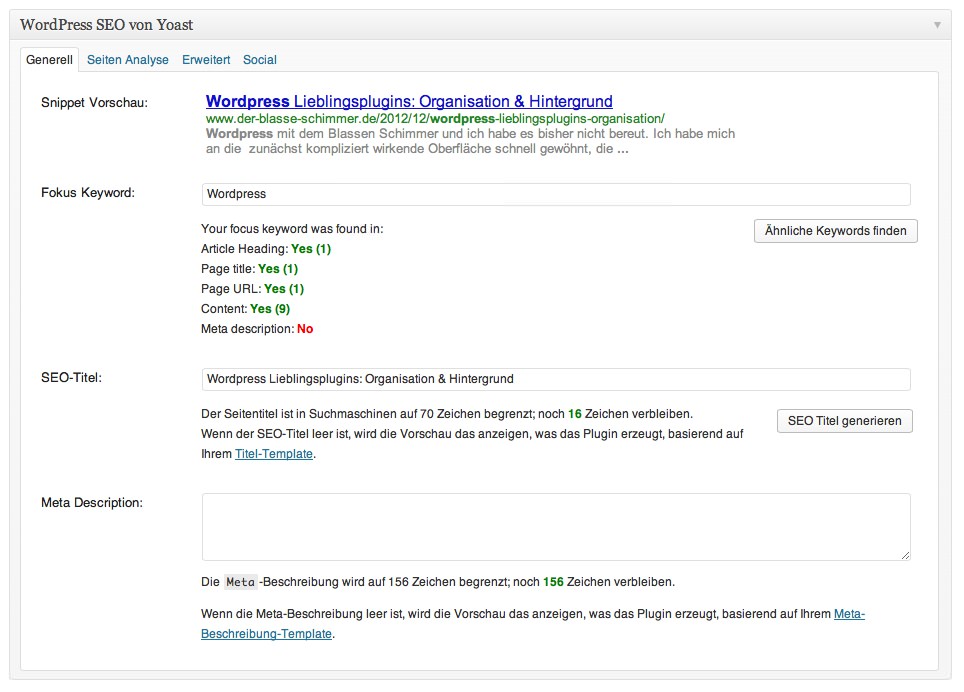Viewport: 964px width, 692px height.
Task: Follow the Titel-Template link
Action: pyautogui.click(x=274, y=454)
